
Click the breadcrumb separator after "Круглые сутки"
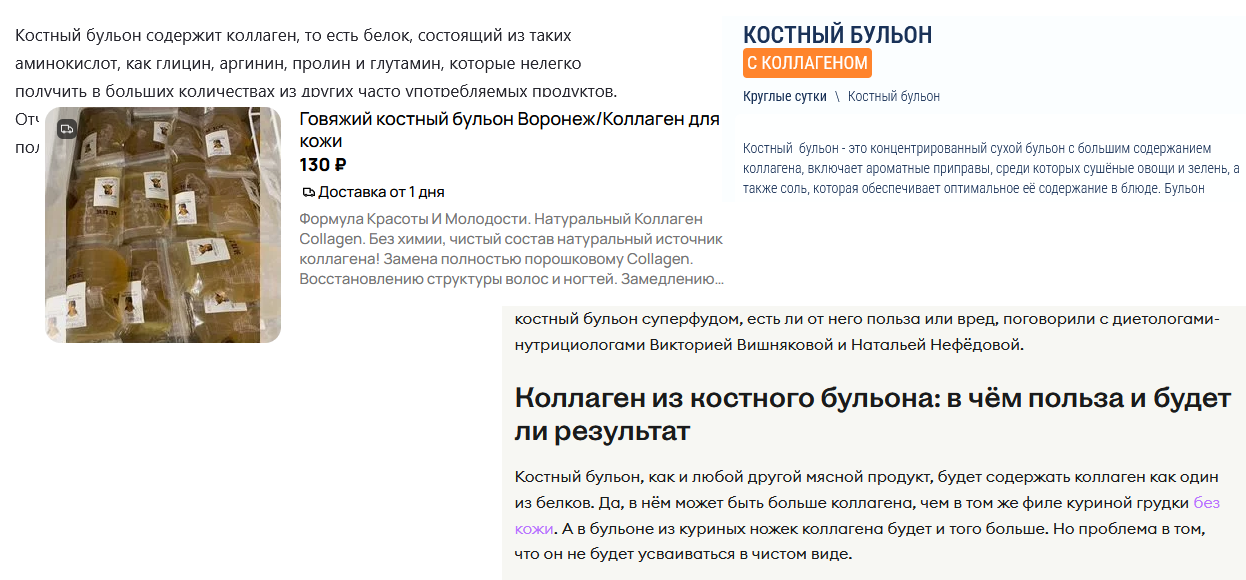coord(837,97)
